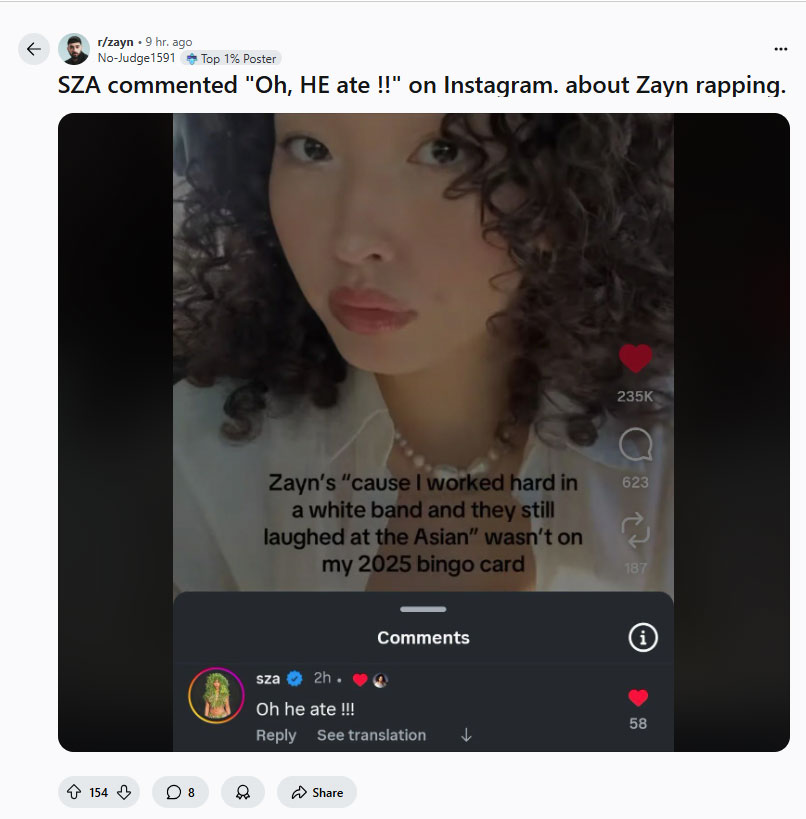The image size is (806, 819).
Task: Click the Comments panel drag handle
Action: (x=423, y=609)
